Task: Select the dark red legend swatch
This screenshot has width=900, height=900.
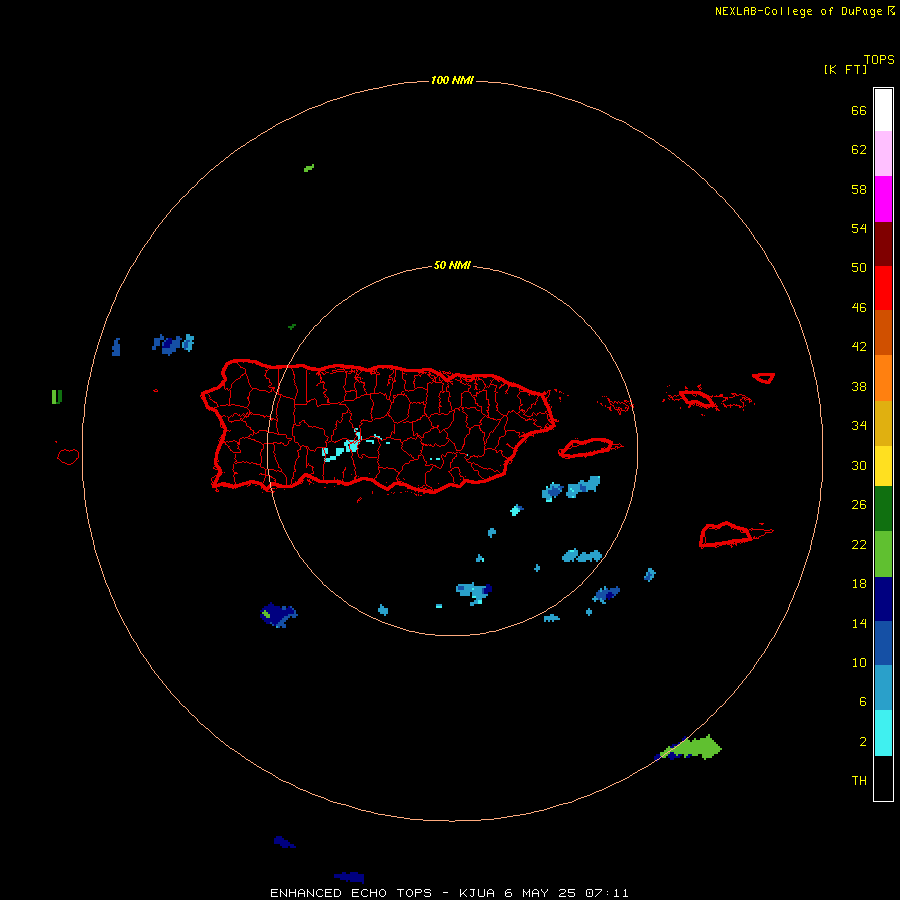Action: point(883,243)
